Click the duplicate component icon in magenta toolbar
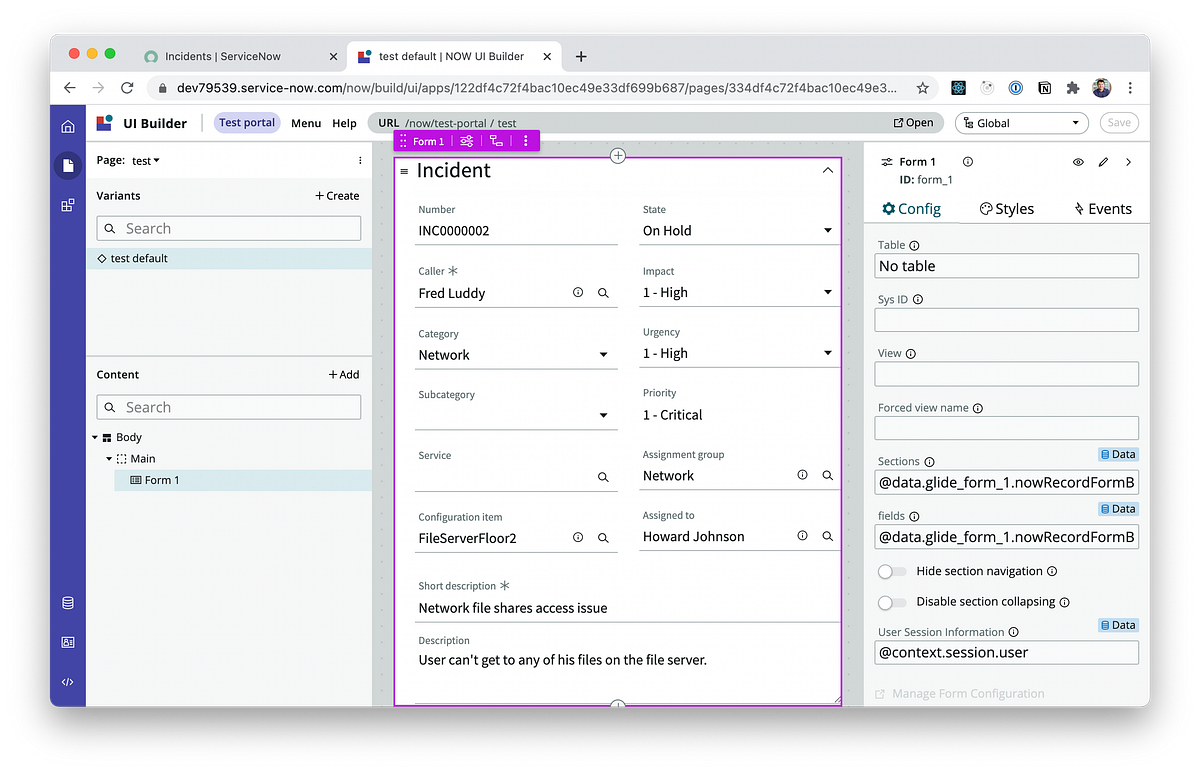The image size is (1200, 773). pyautogui.click(x=497, y=141)
